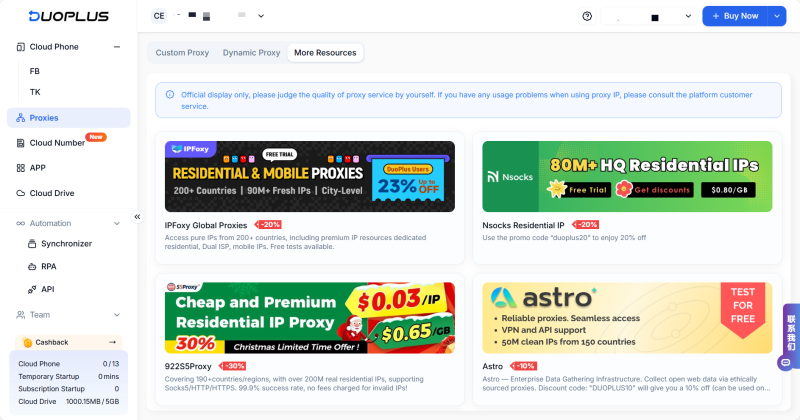Open the APP section in sidebar
Image resolution: width=800 pixels, height=420 pixels.
(x=38, y=168)
